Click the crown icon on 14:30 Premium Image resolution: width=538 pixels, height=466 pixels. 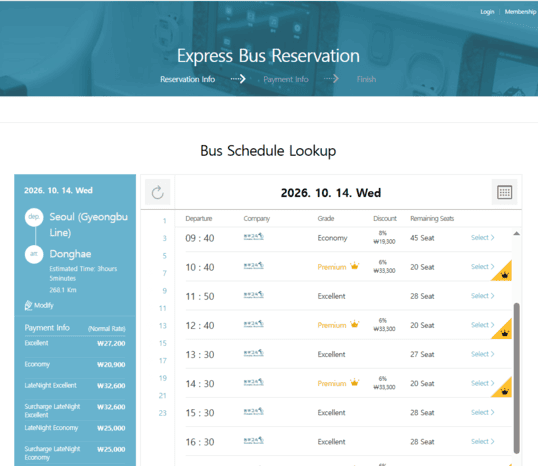coord(354,382)
